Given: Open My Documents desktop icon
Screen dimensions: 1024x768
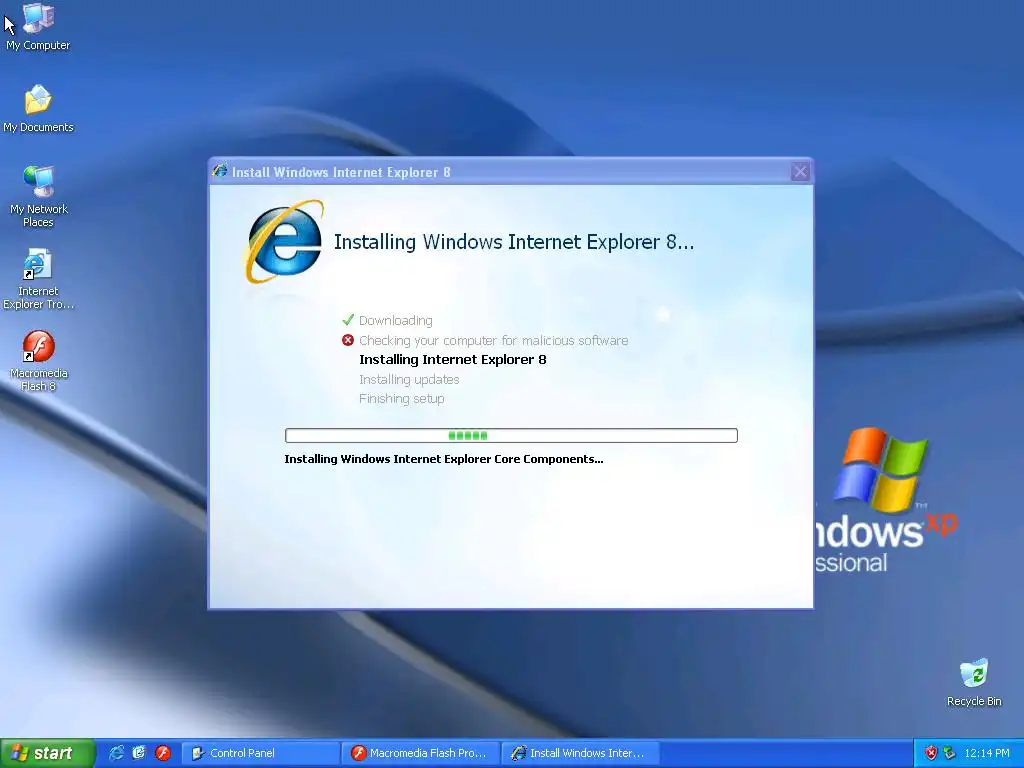Looking at the screenshot, I should pos(38,108).
